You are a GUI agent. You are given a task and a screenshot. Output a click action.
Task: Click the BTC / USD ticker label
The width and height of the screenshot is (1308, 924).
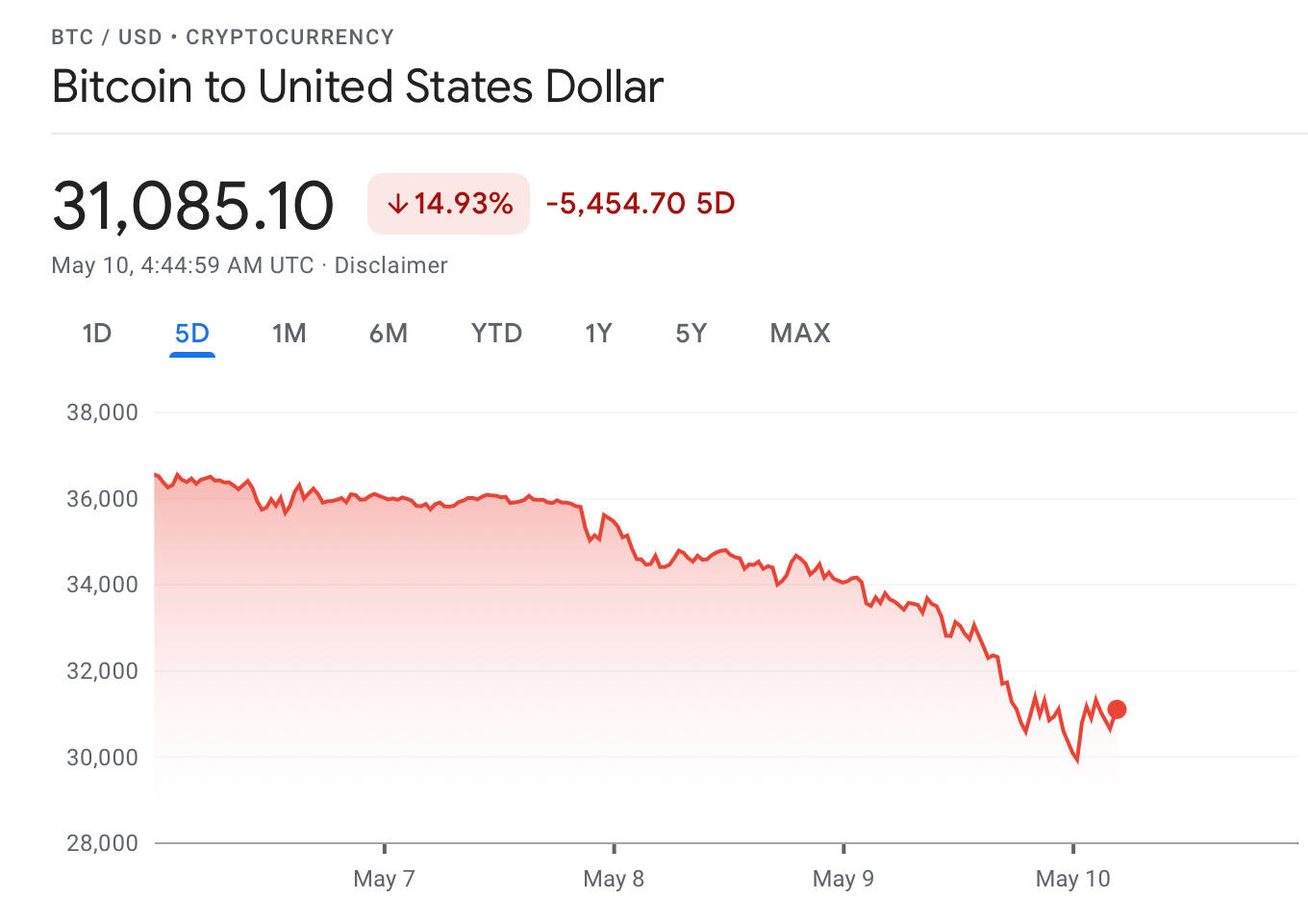[107, 37]
